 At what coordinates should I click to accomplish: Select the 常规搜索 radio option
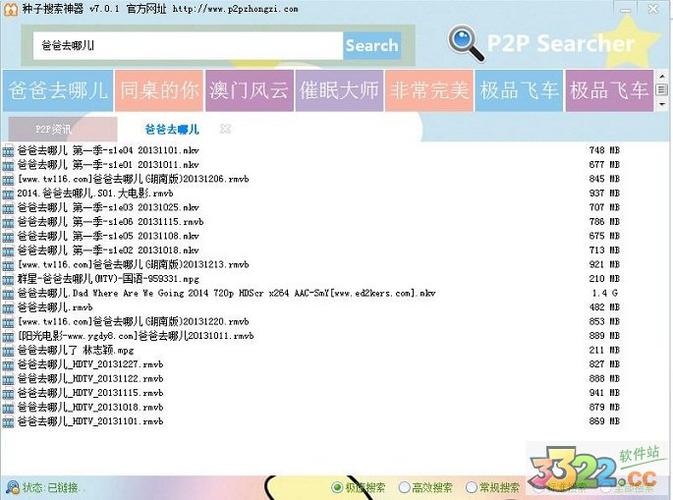pos(469,488)
